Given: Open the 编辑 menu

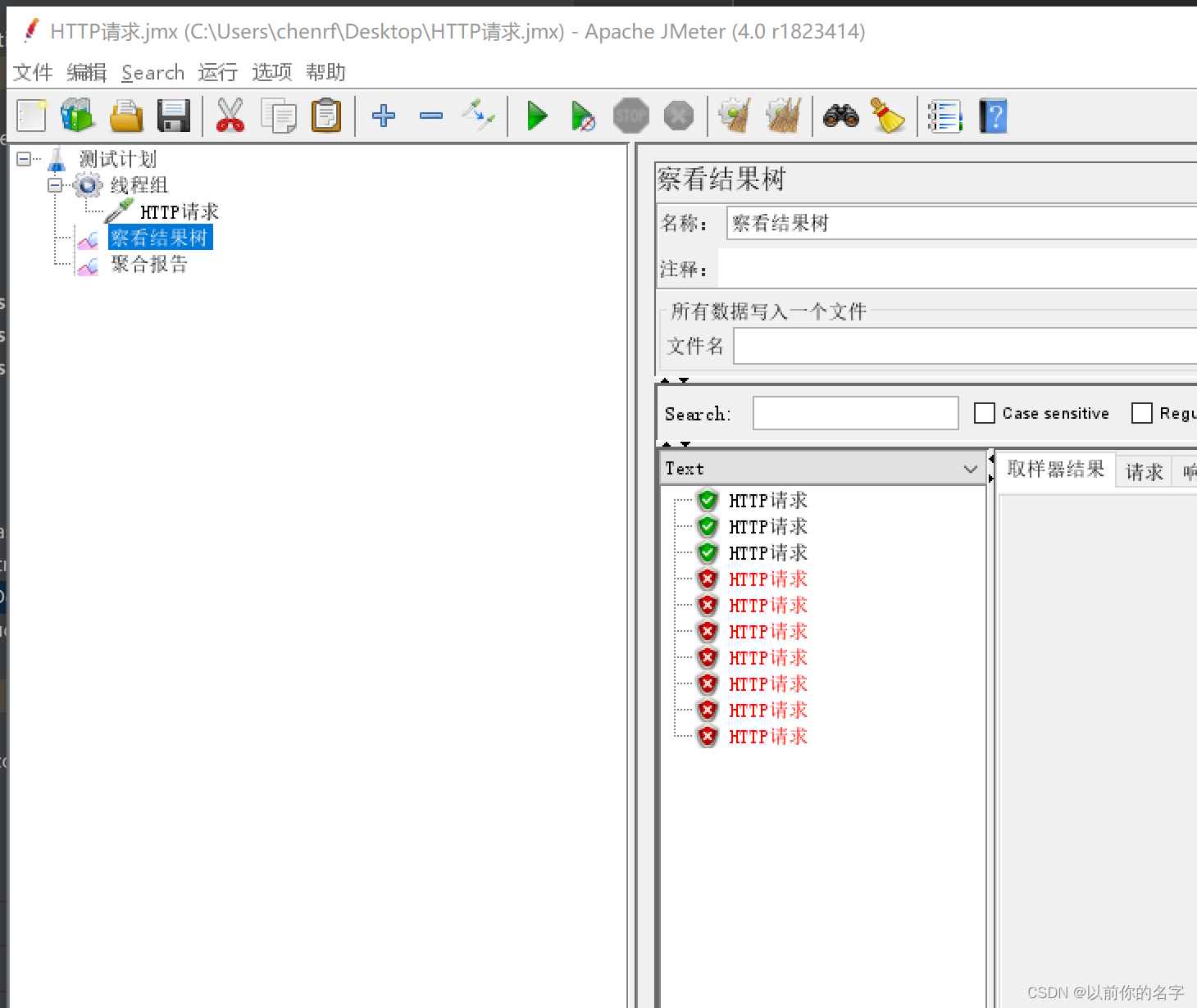Looking at the screenshot, I should [x=87, y=72].
